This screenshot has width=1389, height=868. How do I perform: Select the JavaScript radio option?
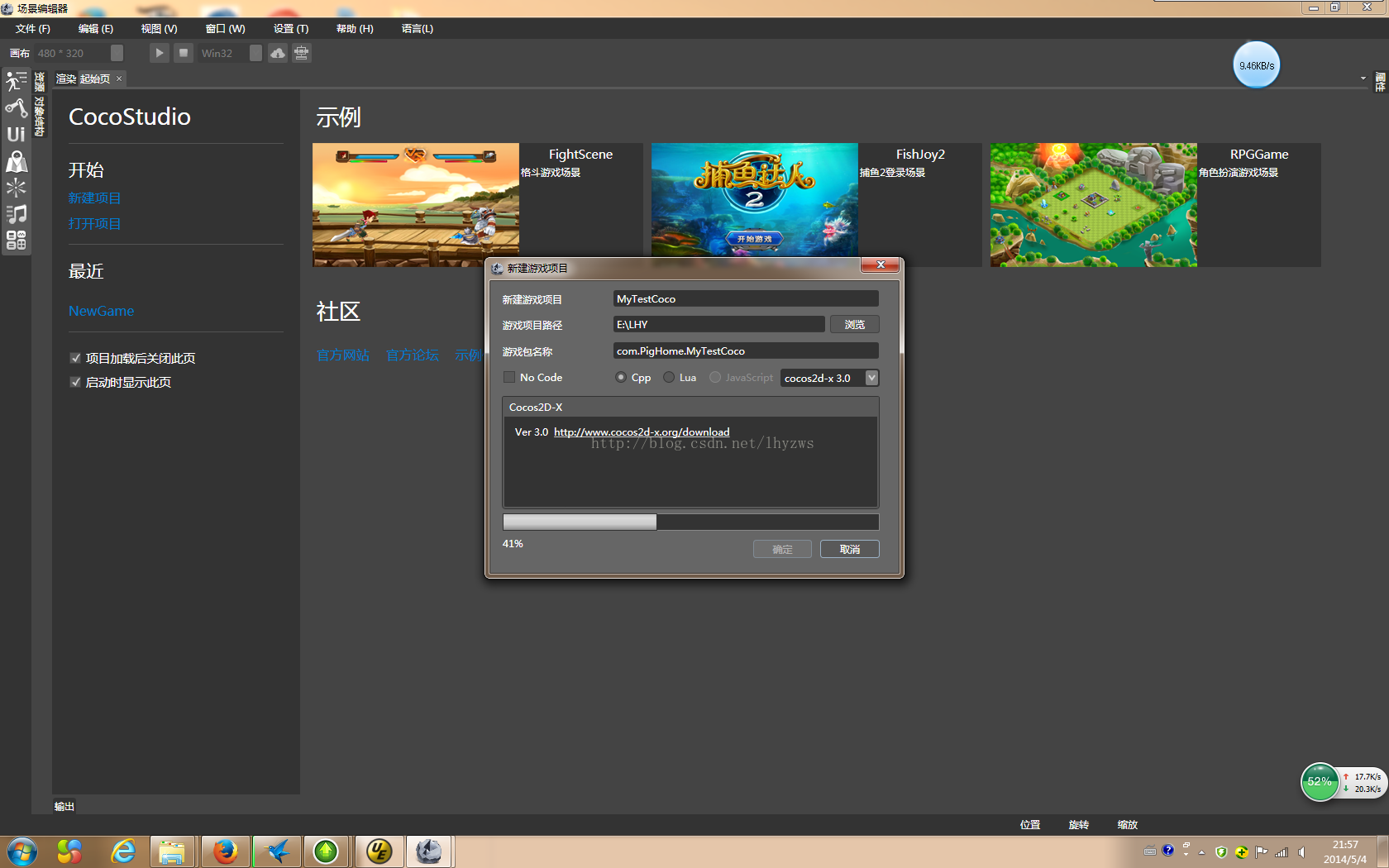pyautogui.click(x=715, y=378)
